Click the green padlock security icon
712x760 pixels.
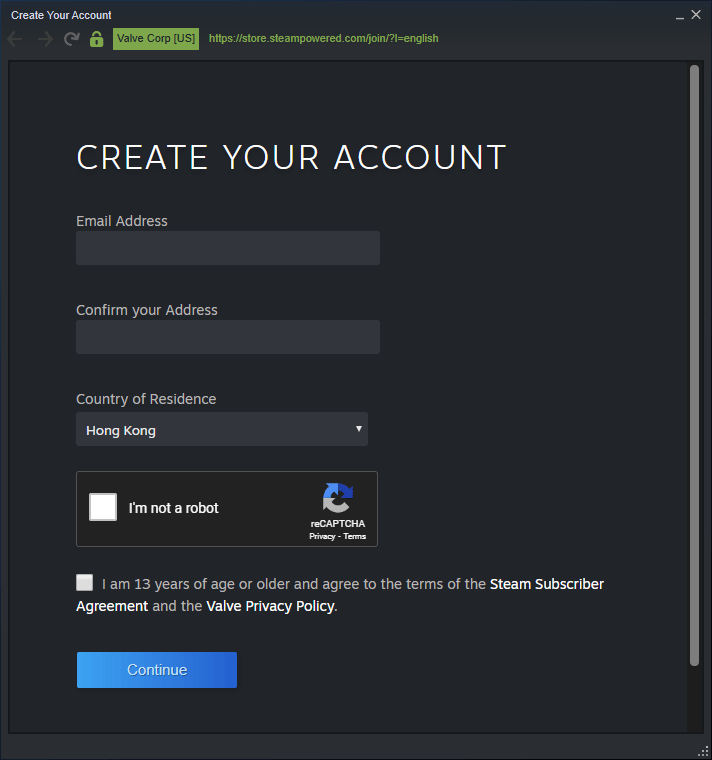pos(96,39)
